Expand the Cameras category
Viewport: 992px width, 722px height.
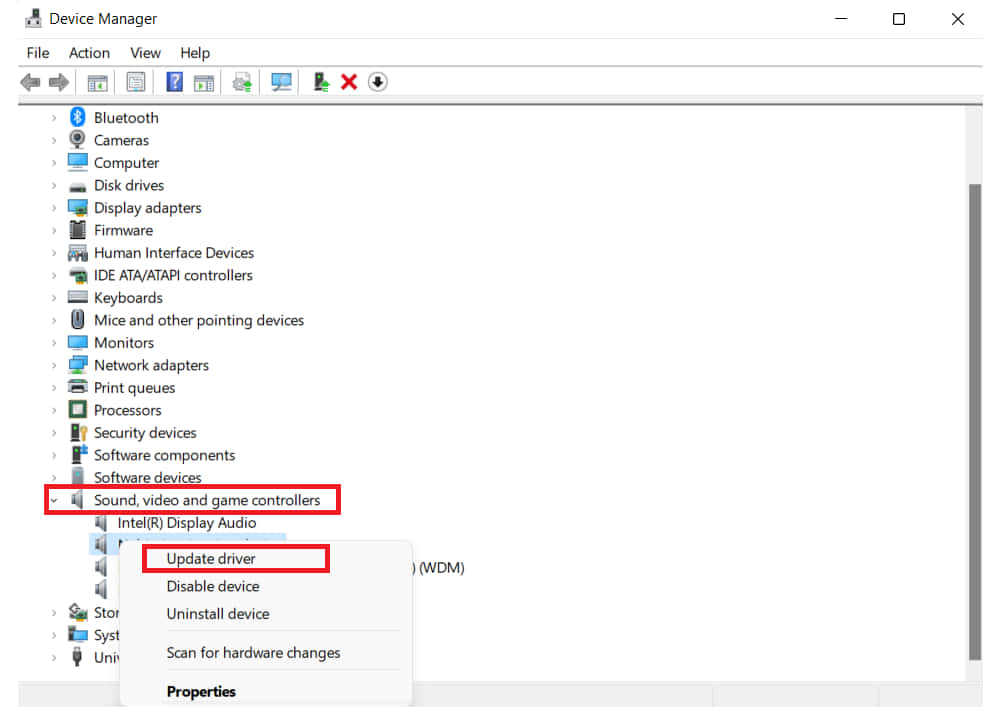pyautogui.click(x=54, y=140)
